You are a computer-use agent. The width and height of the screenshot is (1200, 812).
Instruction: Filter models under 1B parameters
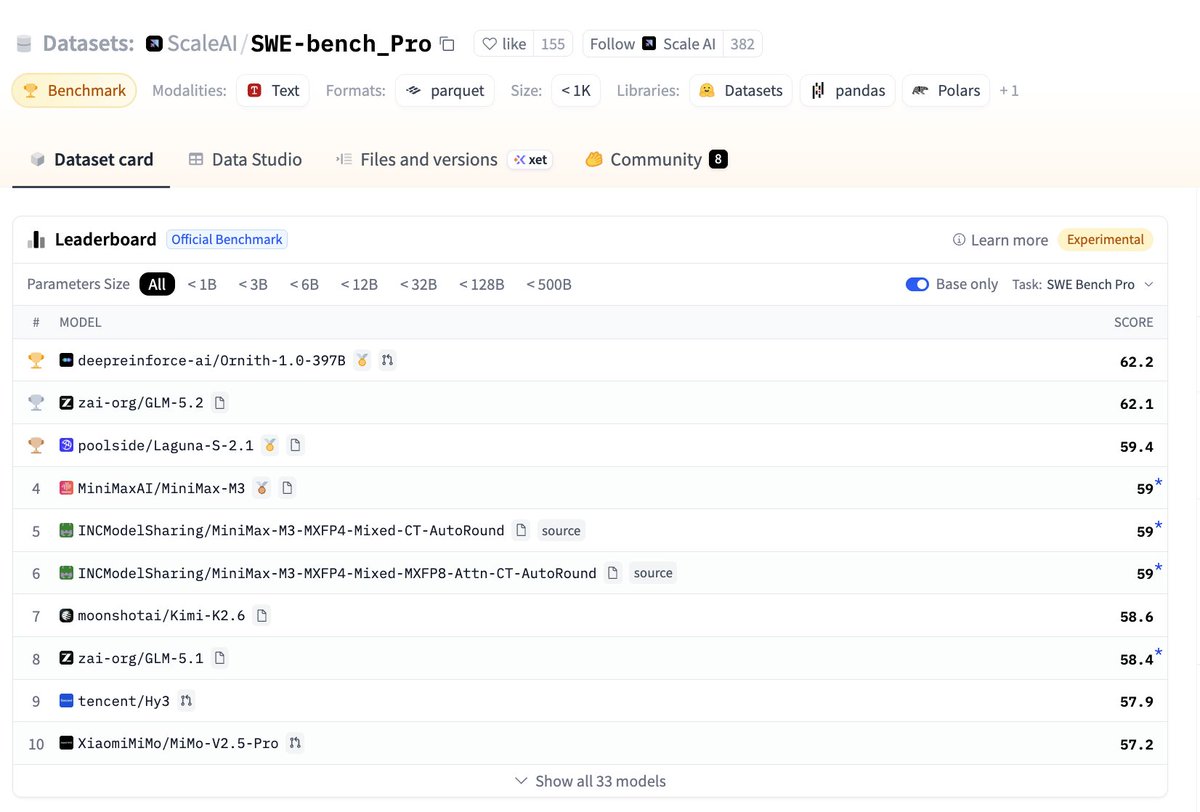coord(202,284)
